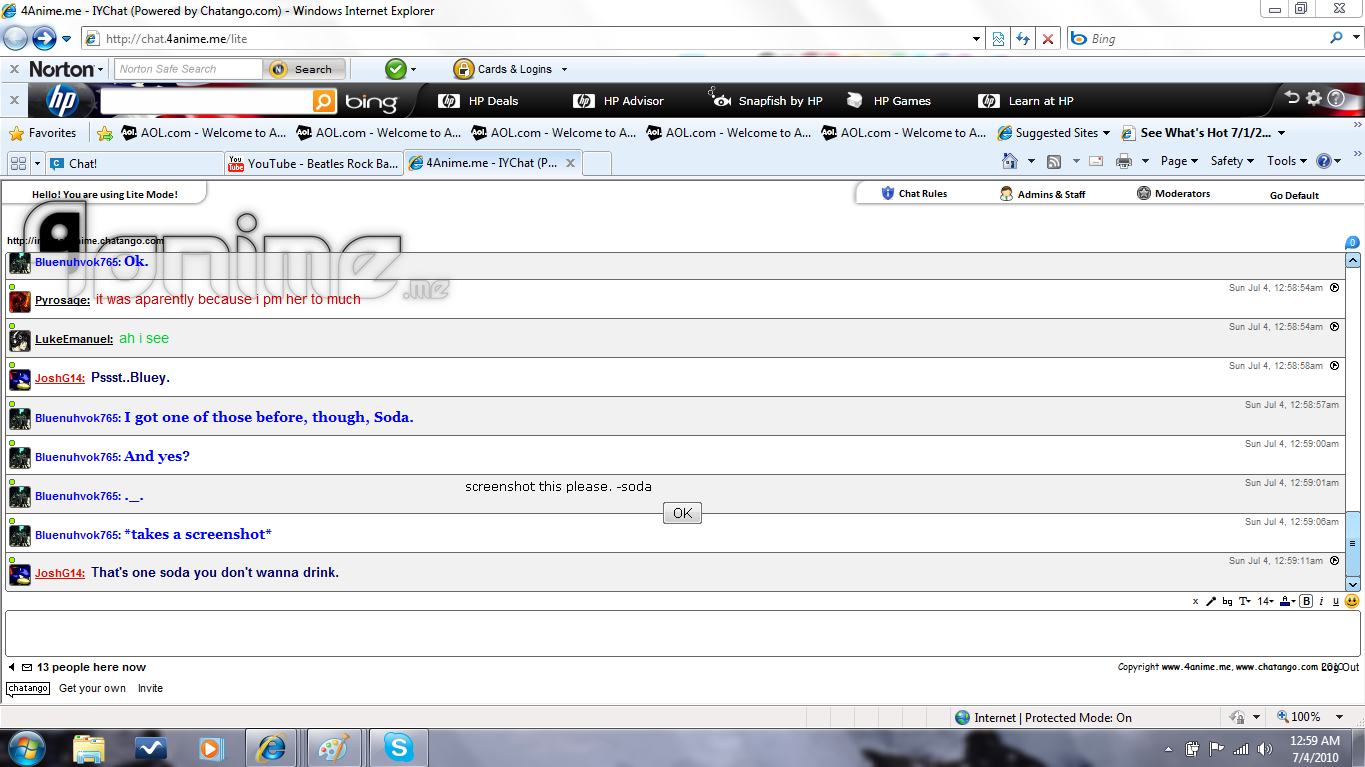
Task: Close the 4Anime.me IYChat tab
Action: point(570,163)
